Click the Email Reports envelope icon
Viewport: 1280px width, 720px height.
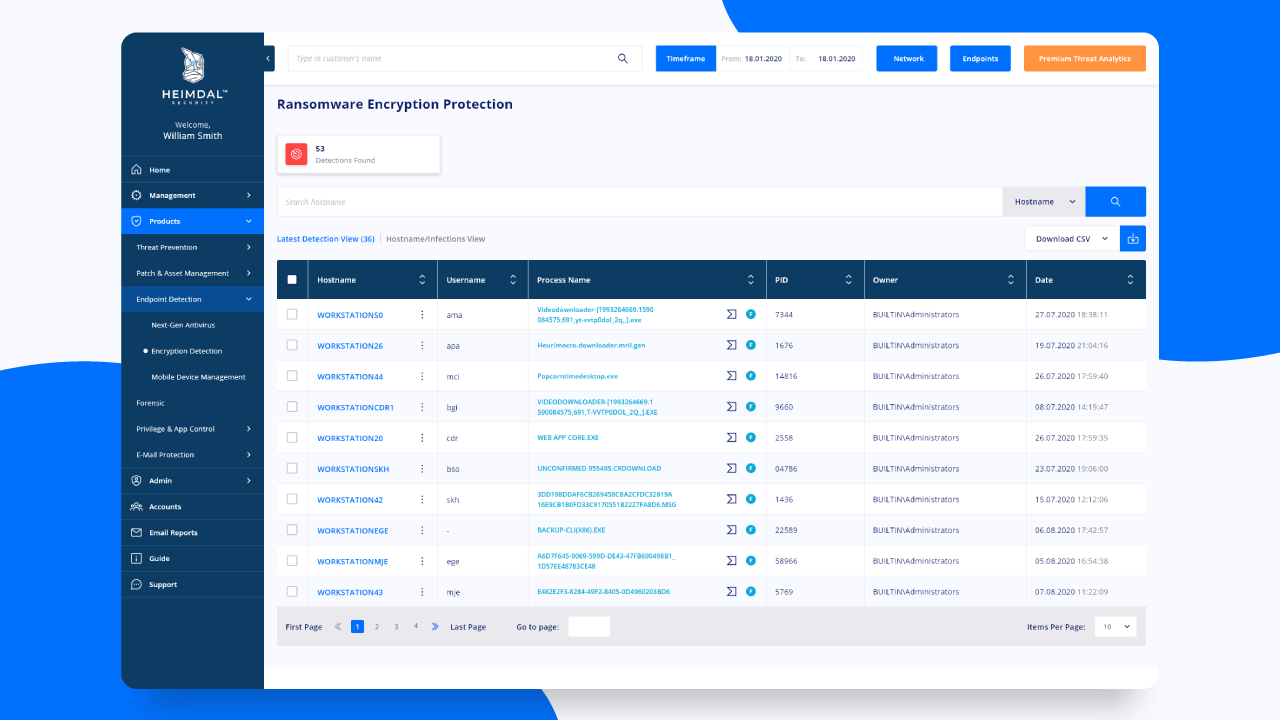pyautogui.click(x=136, y=533)
